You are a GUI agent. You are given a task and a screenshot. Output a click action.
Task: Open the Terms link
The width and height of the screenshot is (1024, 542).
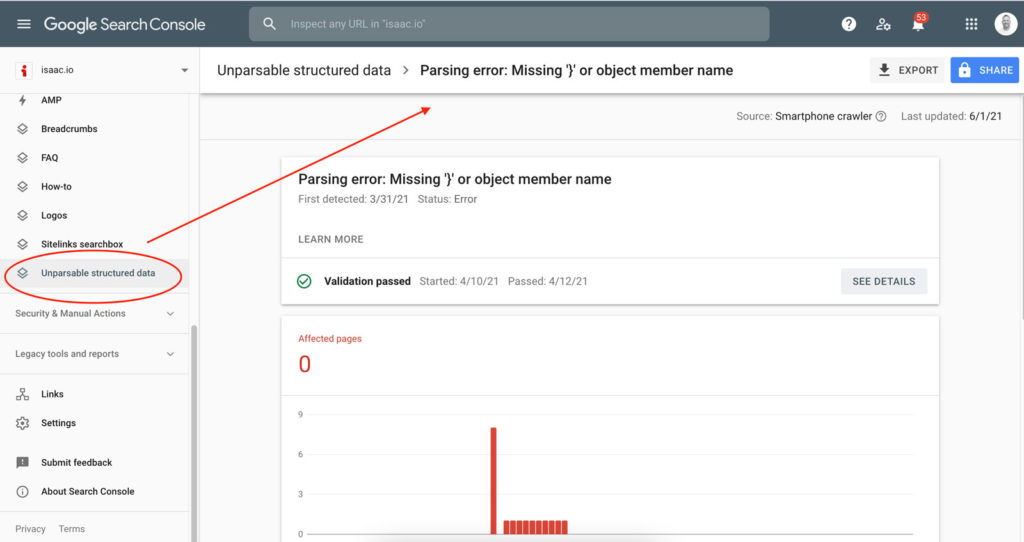pos(72,529)
